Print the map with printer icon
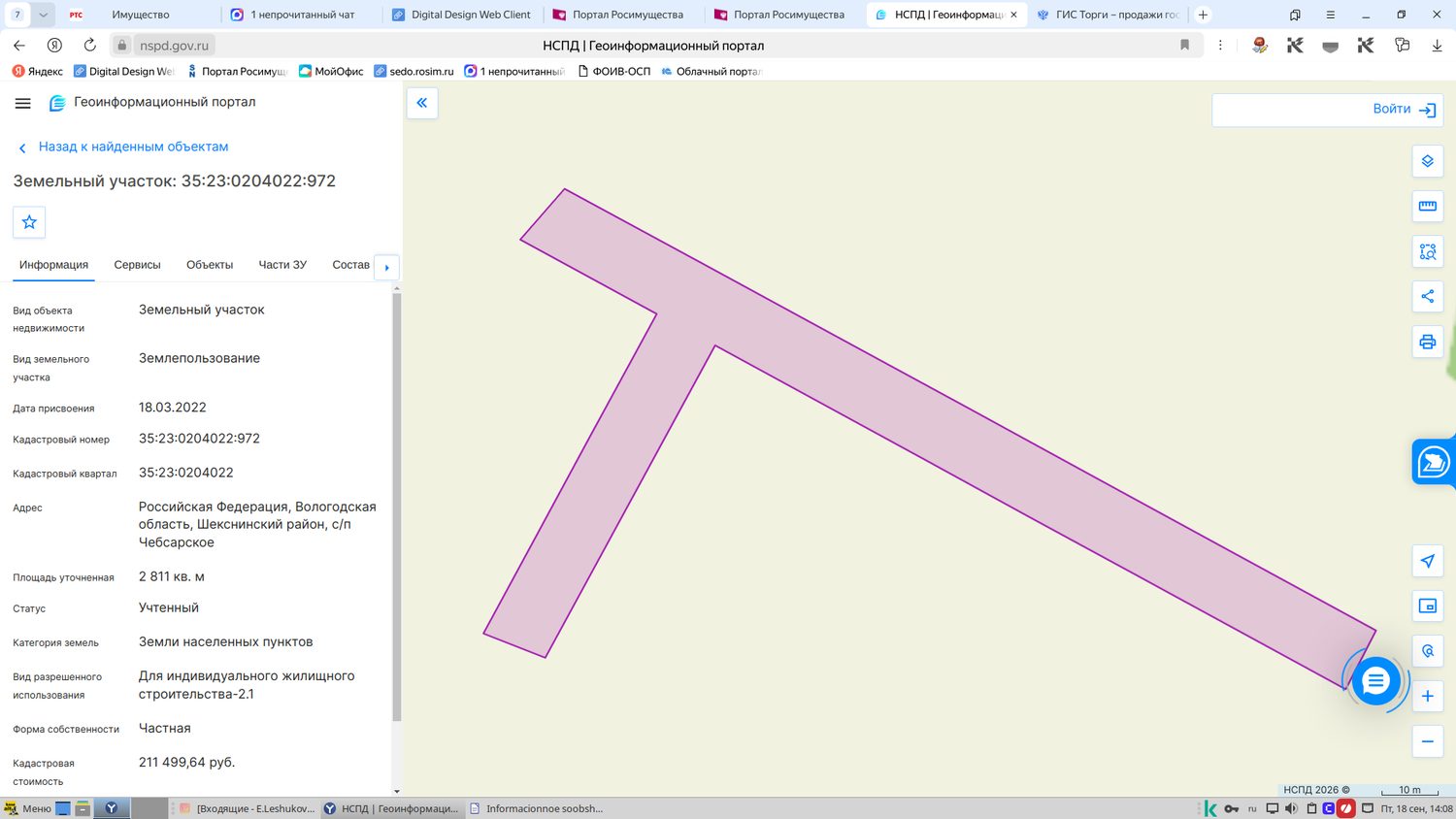 pyautogui.click(x=1427, y=342)
